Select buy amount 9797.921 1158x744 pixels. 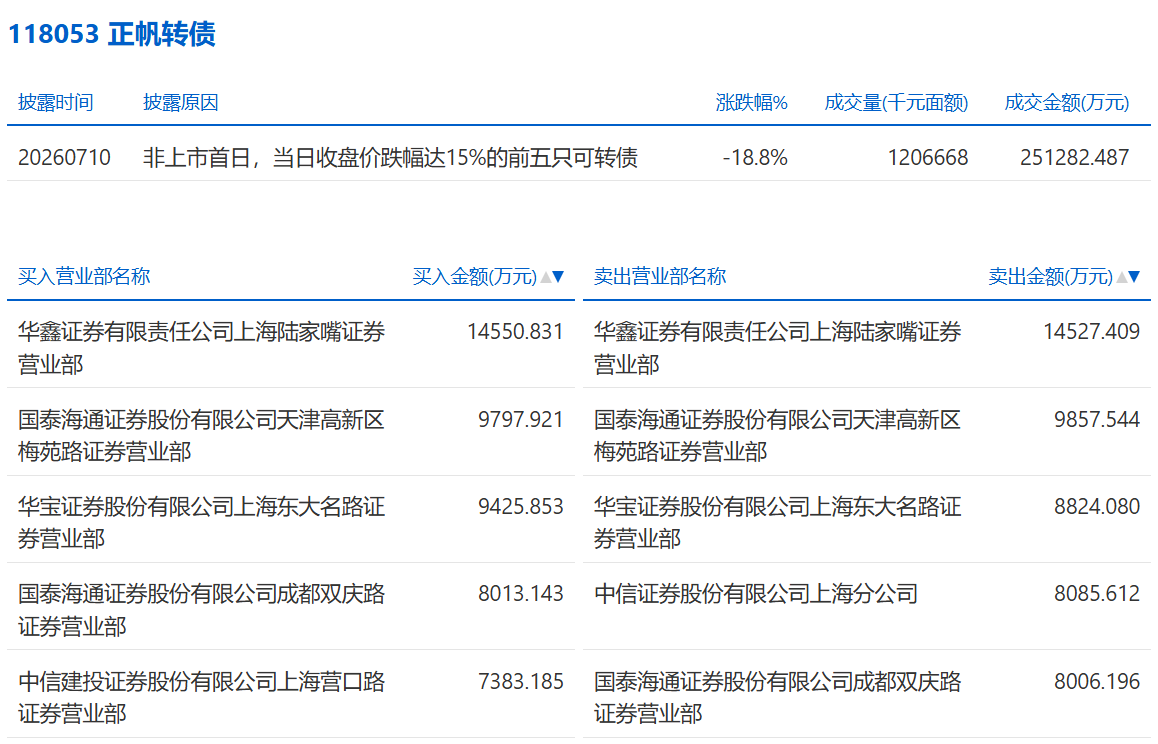(x=521, y=420)
